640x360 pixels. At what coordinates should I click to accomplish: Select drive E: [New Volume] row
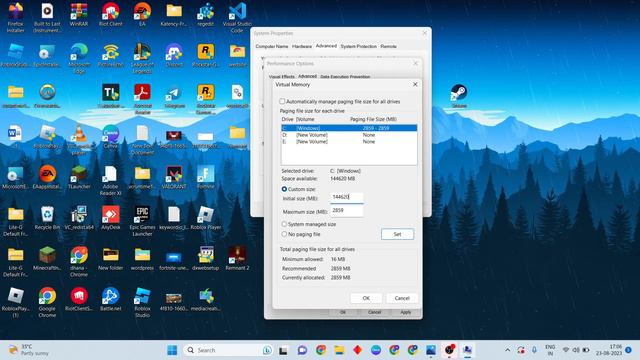(349, 142)
